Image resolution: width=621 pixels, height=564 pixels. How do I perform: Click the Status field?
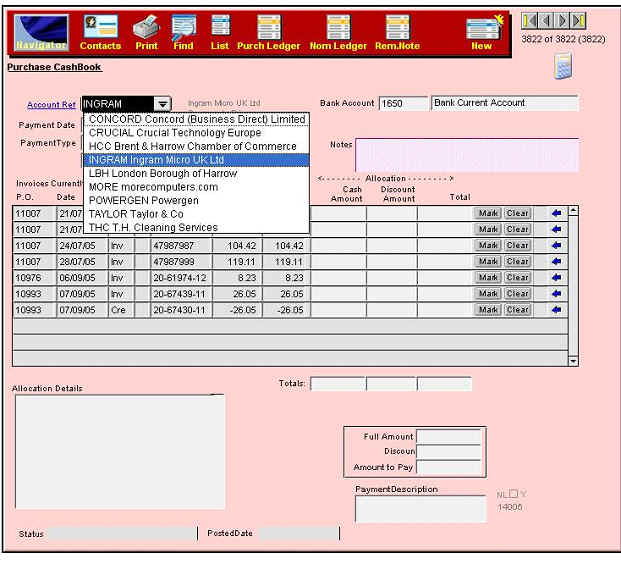pyautogui.click(x=122, y=534)
